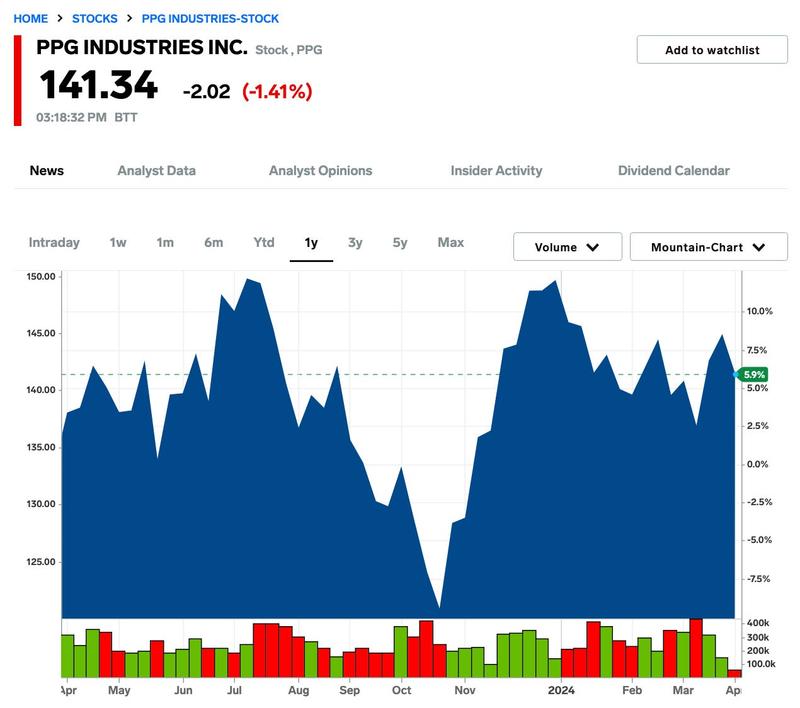
Task: Click Add to watchlist button
Action: pos(712,49)
